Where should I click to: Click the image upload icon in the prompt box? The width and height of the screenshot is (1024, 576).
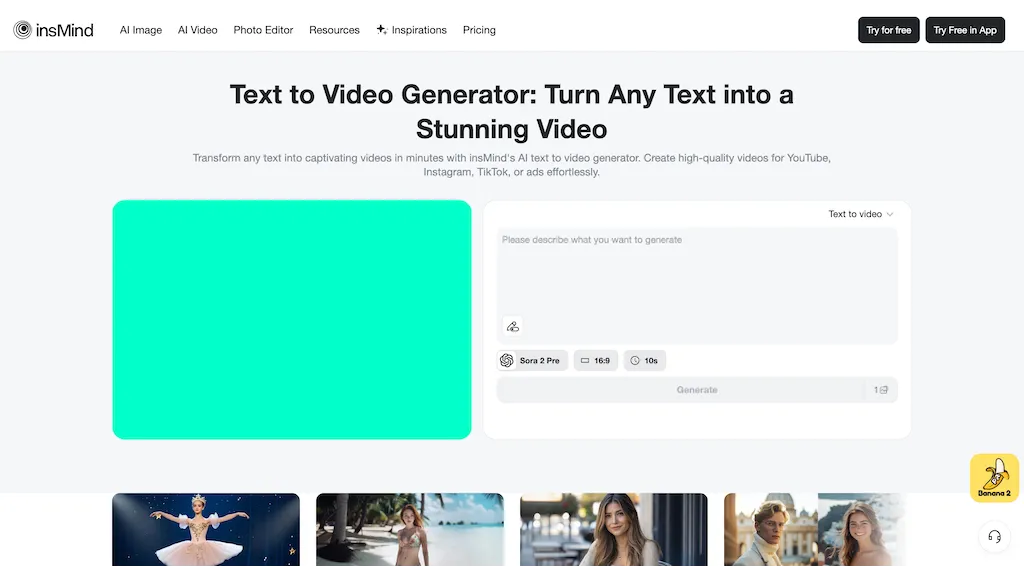click(513, 326)
